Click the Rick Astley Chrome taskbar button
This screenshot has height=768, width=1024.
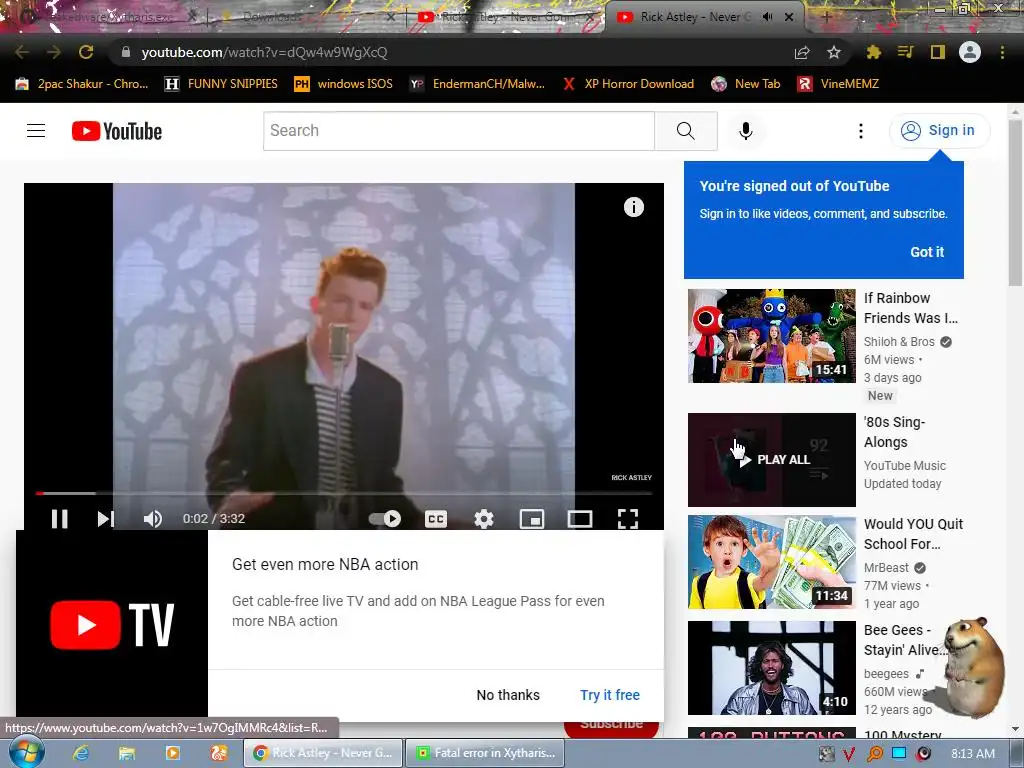click(323, 753)
